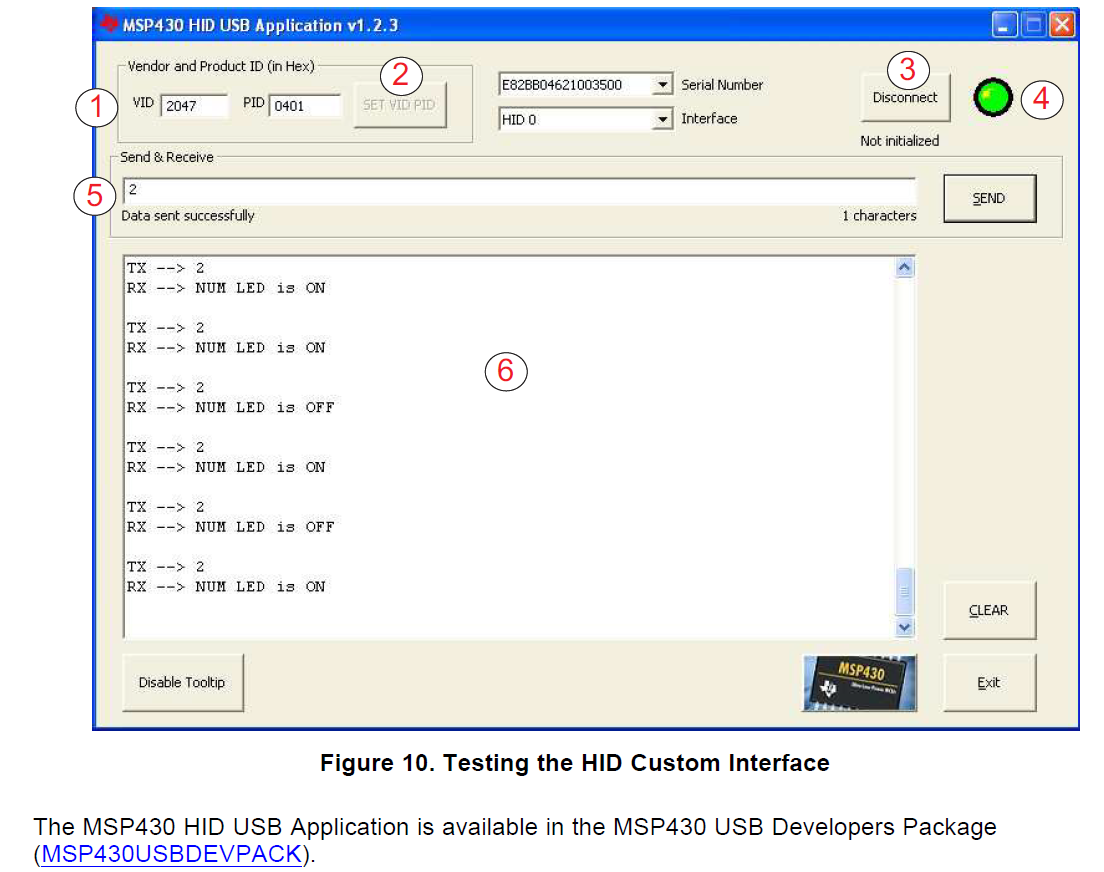Click the VID hex input field
The image size is (1104, 872).
(x=194, y=106)
